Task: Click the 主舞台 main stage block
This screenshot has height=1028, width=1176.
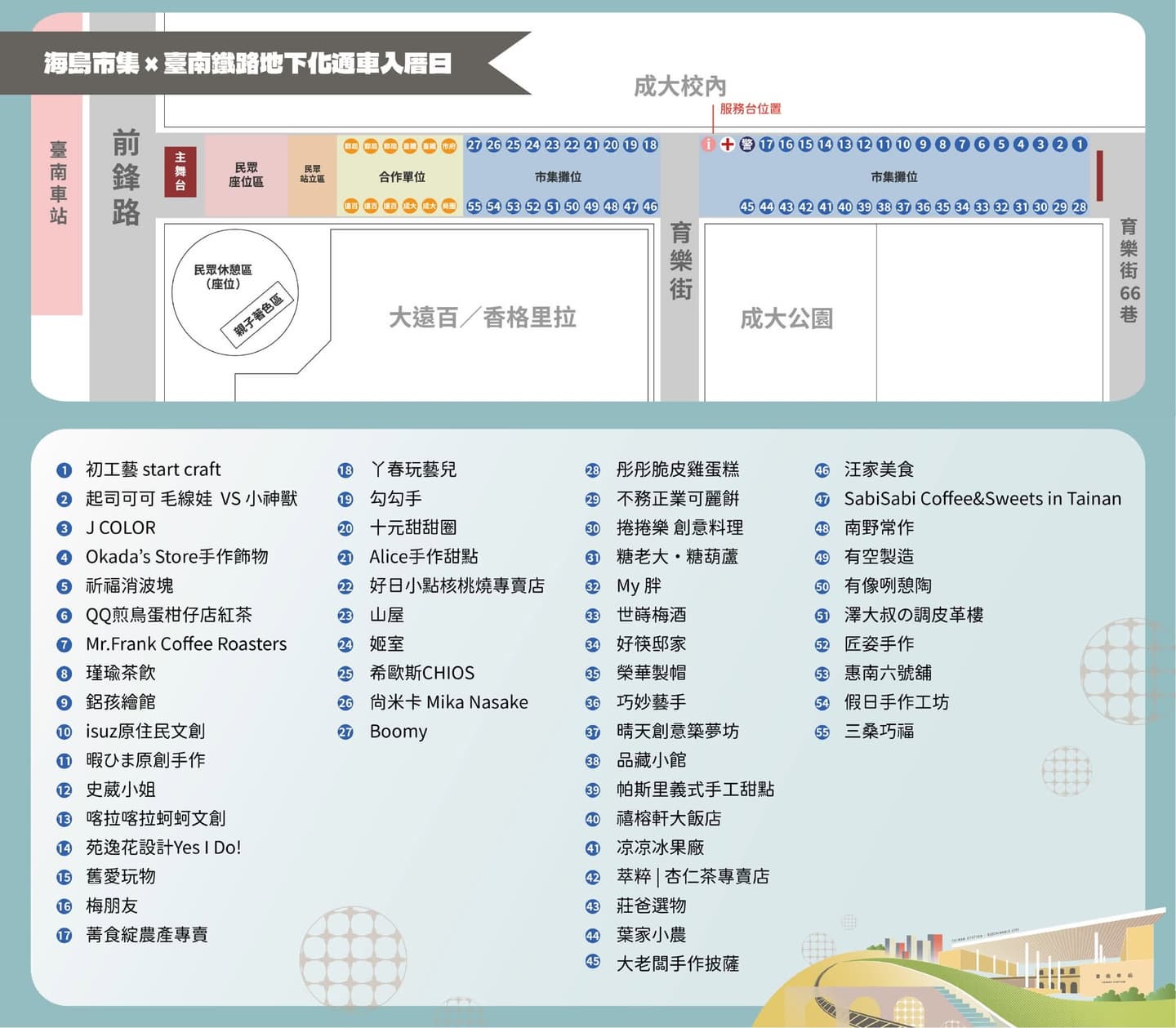Action: click(180, 171)
